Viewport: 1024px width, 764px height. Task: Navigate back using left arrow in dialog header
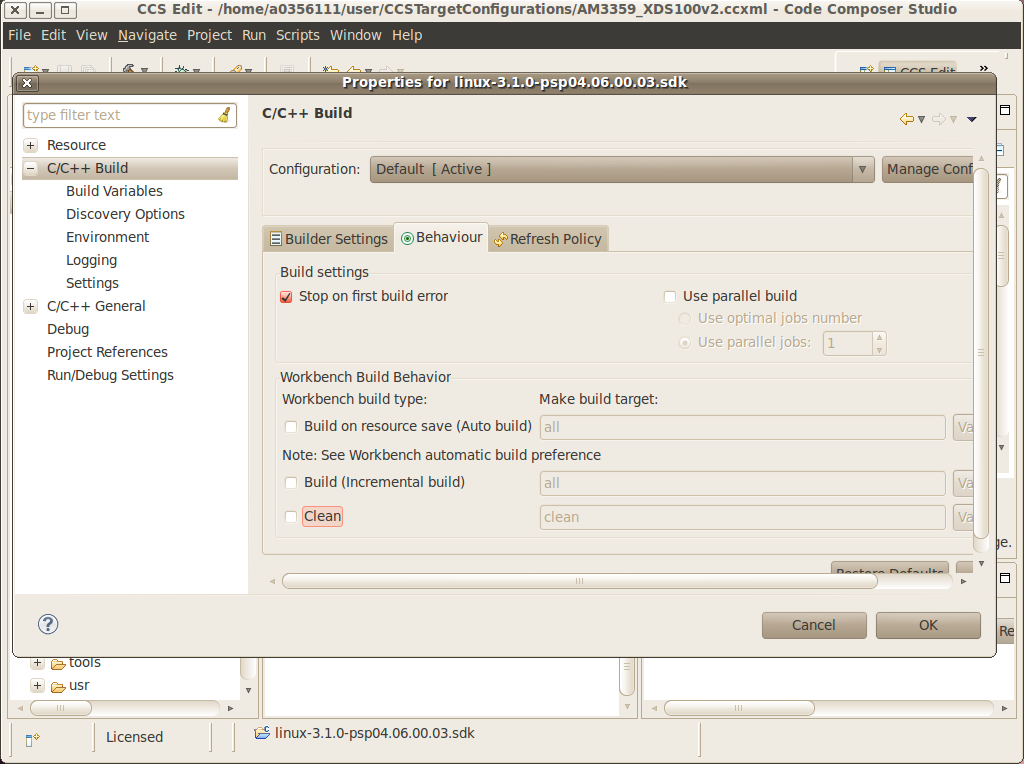tap(906, 118)
